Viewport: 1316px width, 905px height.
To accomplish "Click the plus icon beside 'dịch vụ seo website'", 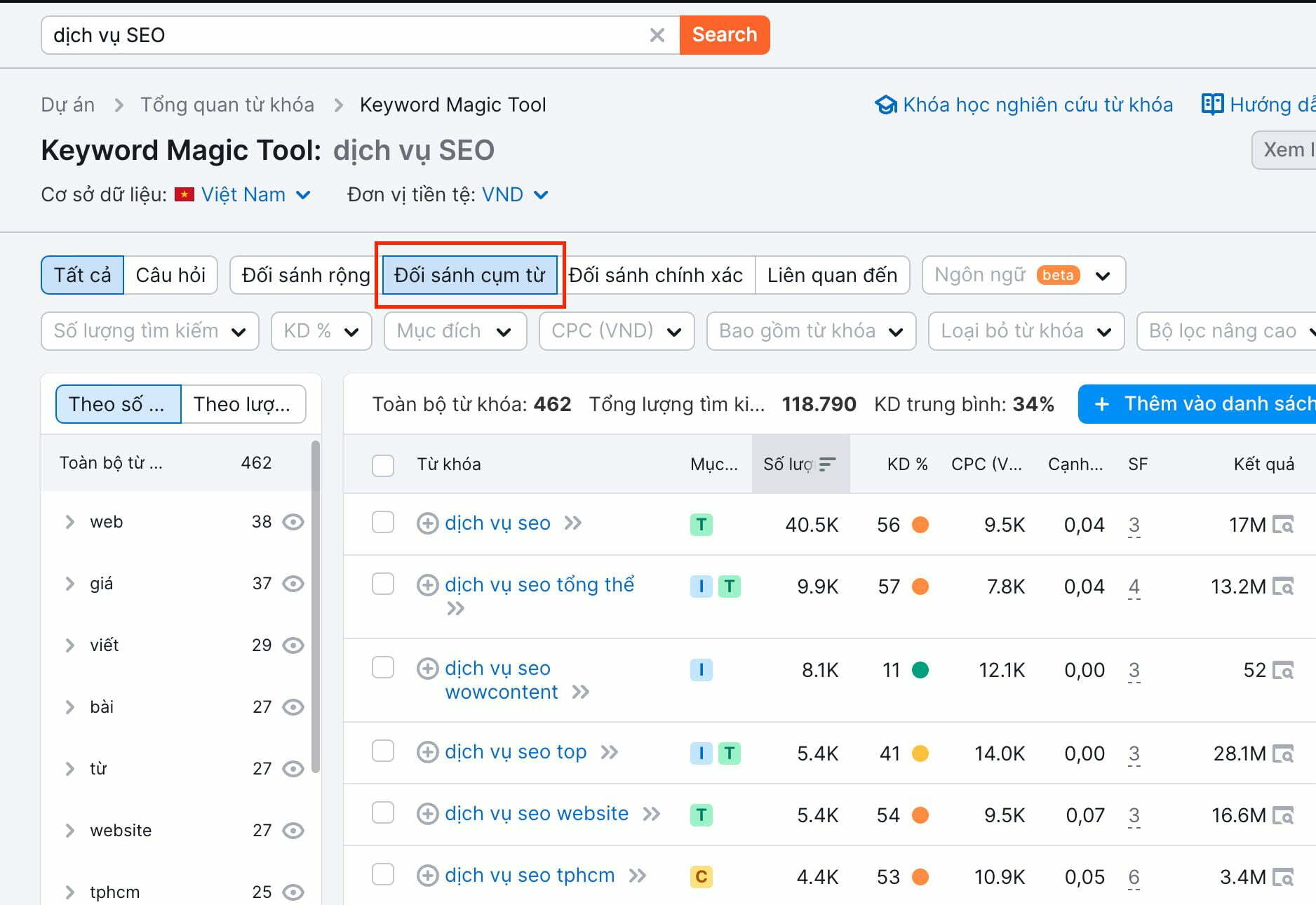I will coord(427,814).
